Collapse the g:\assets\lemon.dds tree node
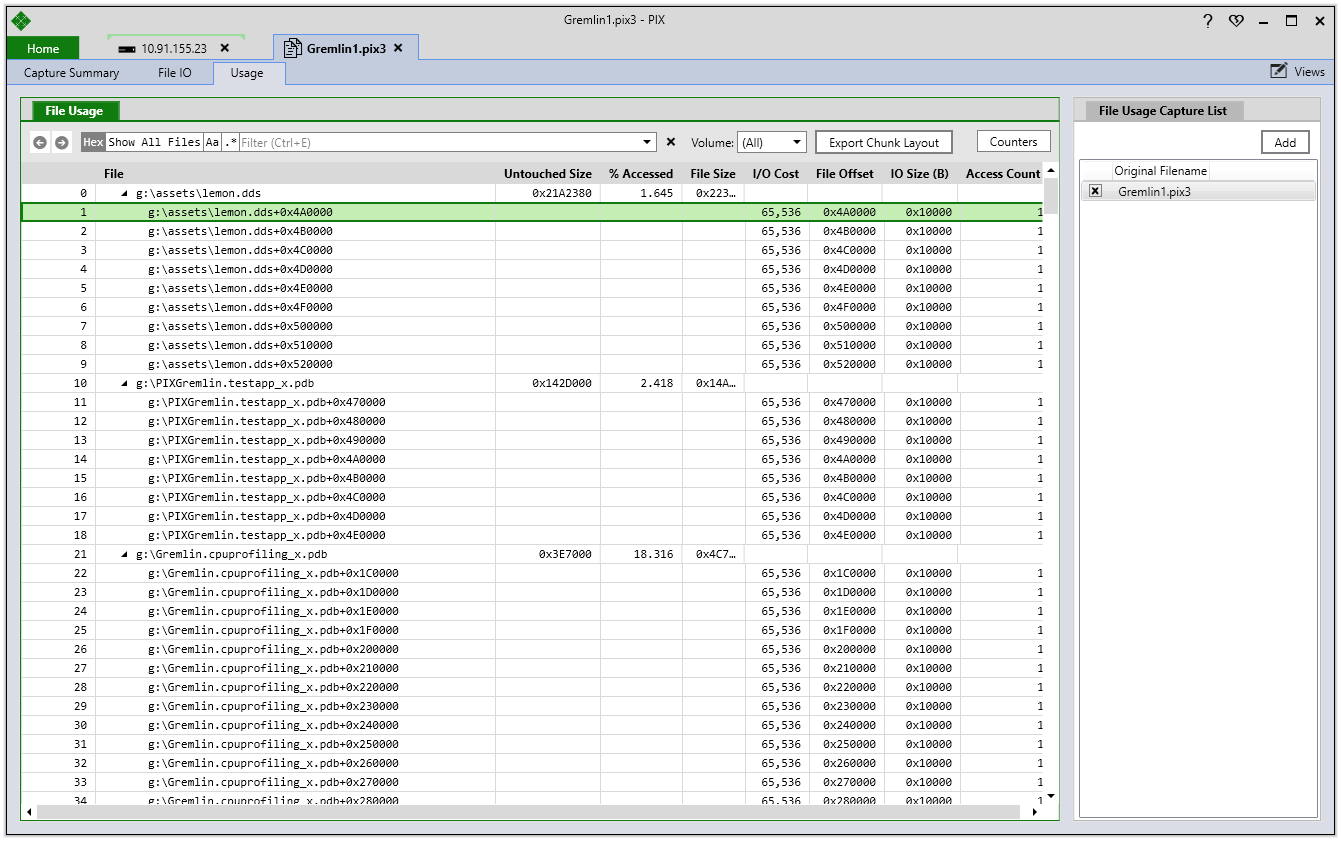 pyautogui.click(x=124, y=193)
